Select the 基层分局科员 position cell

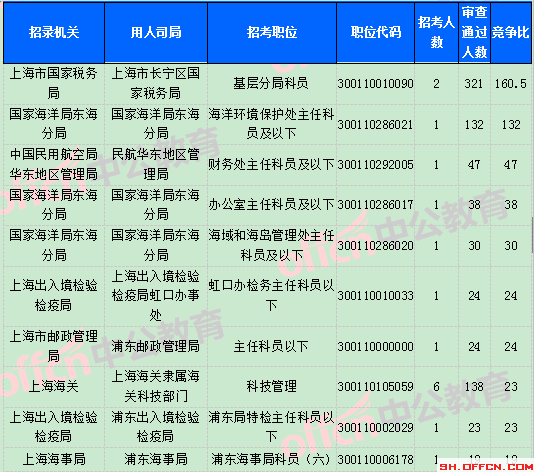click(271, 83)
